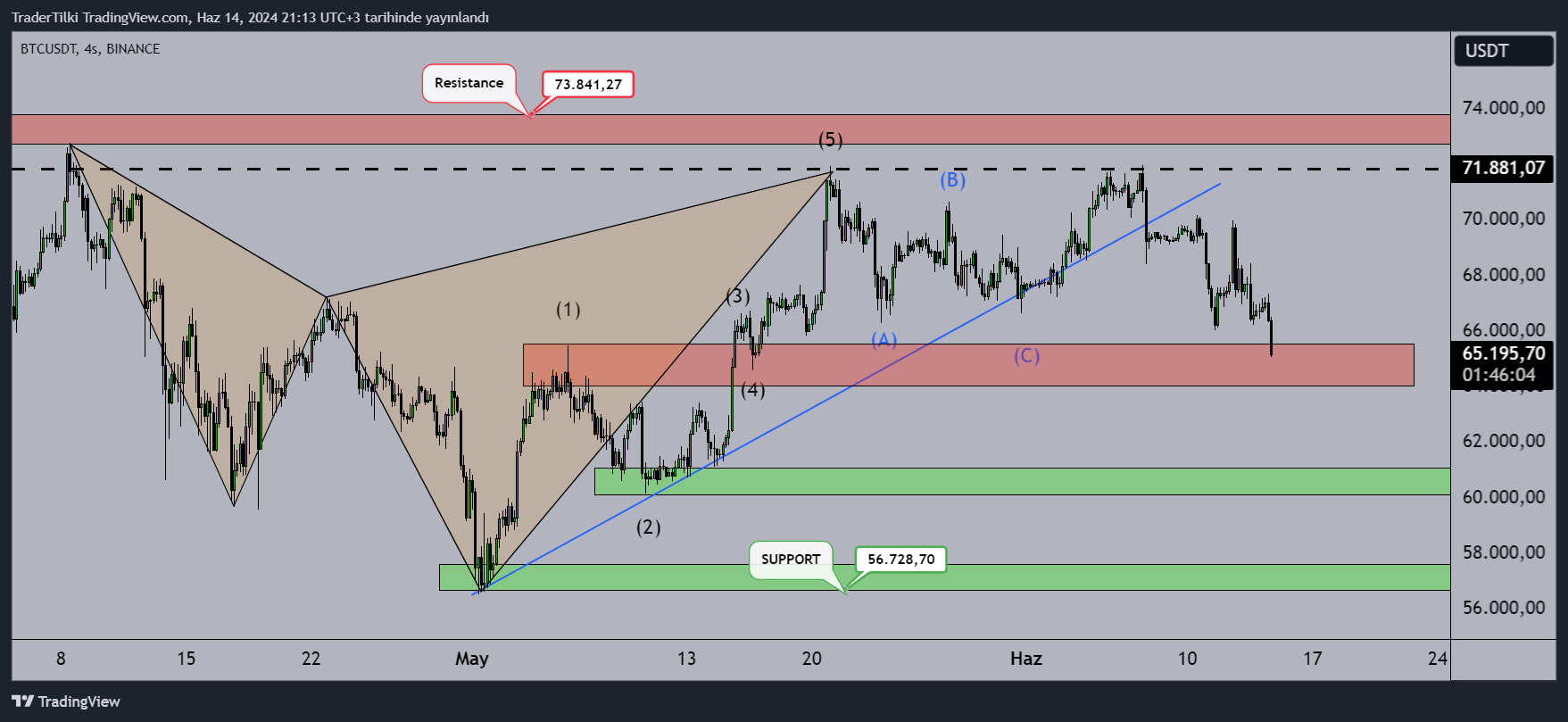
Task: Click the blue wave label (A)
Action: point(884,340)
